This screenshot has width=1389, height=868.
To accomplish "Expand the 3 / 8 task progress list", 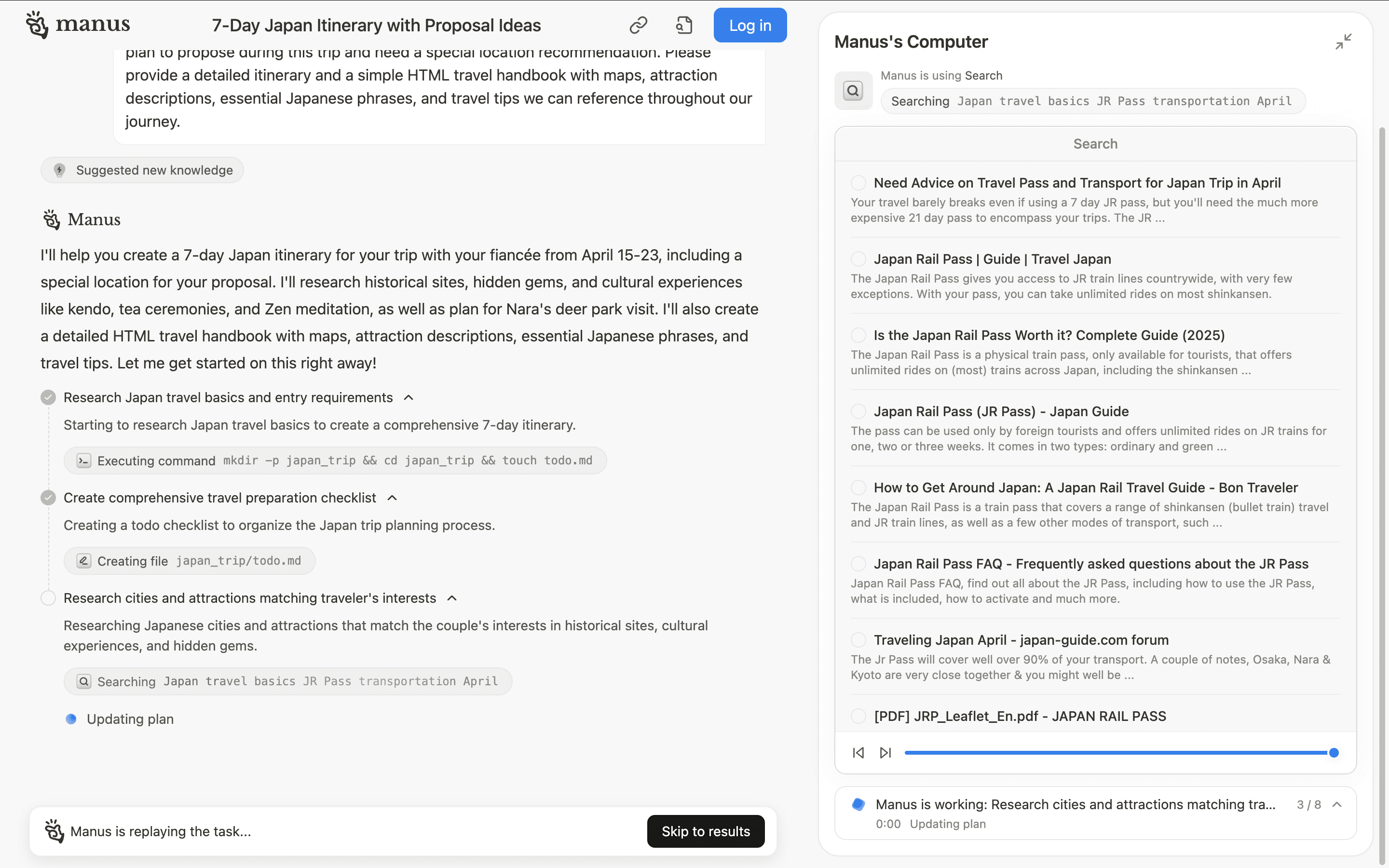I will point(1337,804).
